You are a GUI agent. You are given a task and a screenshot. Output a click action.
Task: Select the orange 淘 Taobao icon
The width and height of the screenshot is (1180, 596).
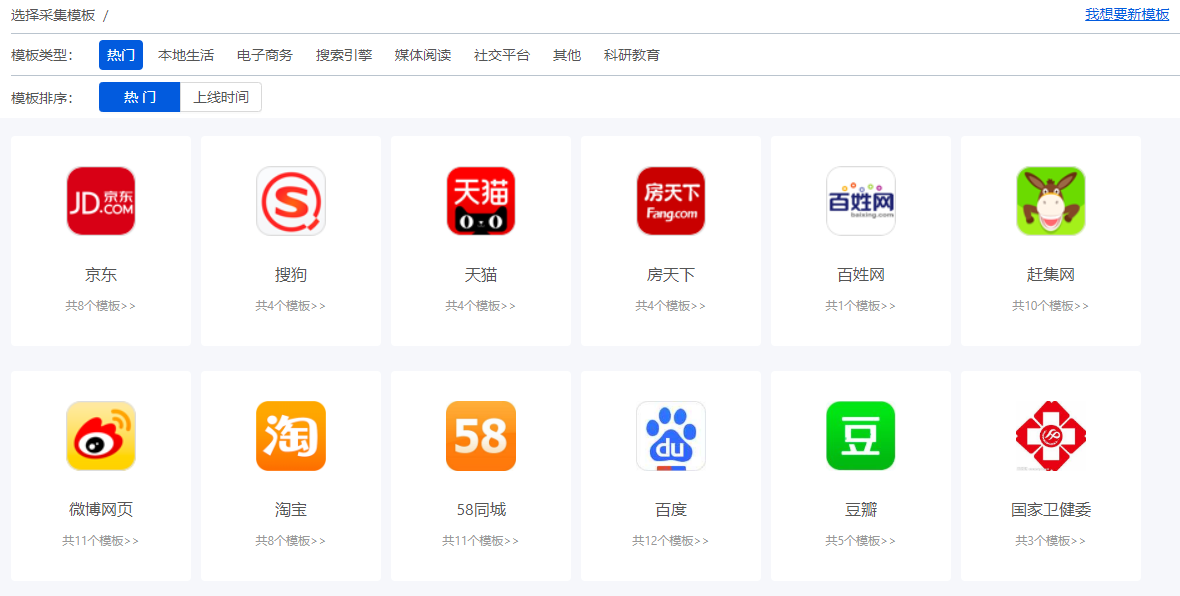pos(290,436)
